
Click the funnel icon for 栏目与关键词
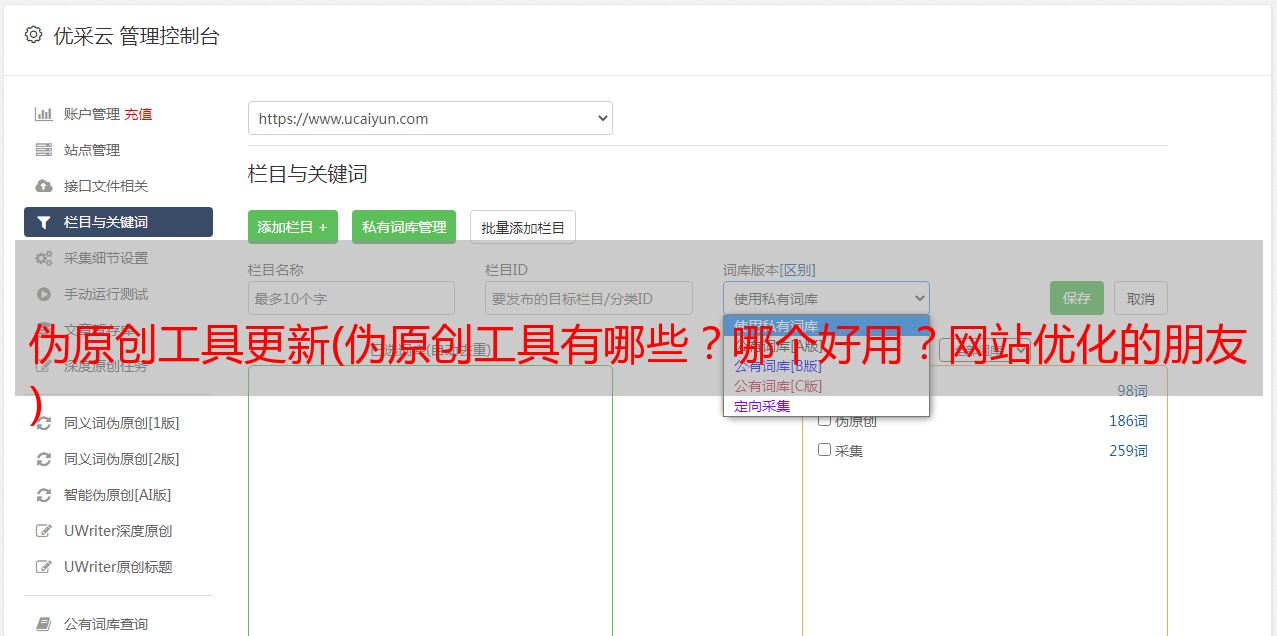tap(44, 222)
